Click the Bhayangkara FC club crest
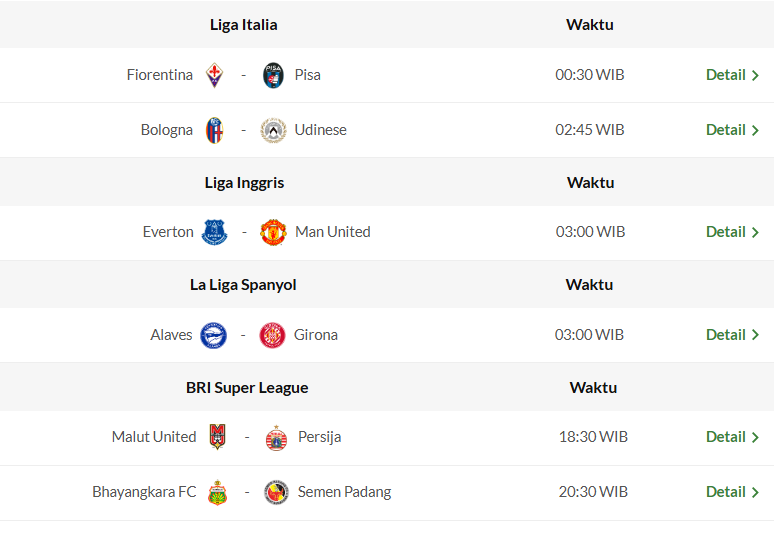The width and height of the screenshot is (783, 544). coord(217,492)
